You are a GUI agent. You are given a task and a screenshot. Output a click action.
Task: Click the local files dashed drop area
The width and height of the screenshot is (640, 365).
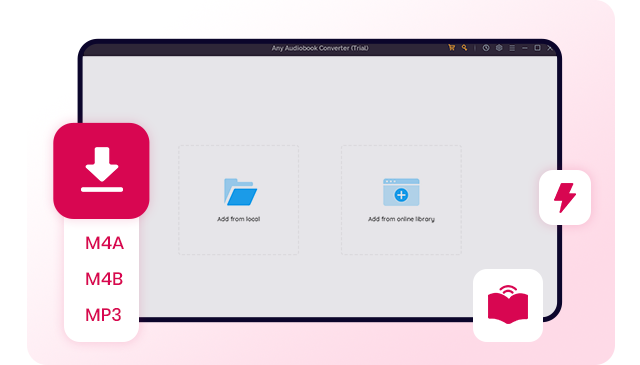[238, 200]
